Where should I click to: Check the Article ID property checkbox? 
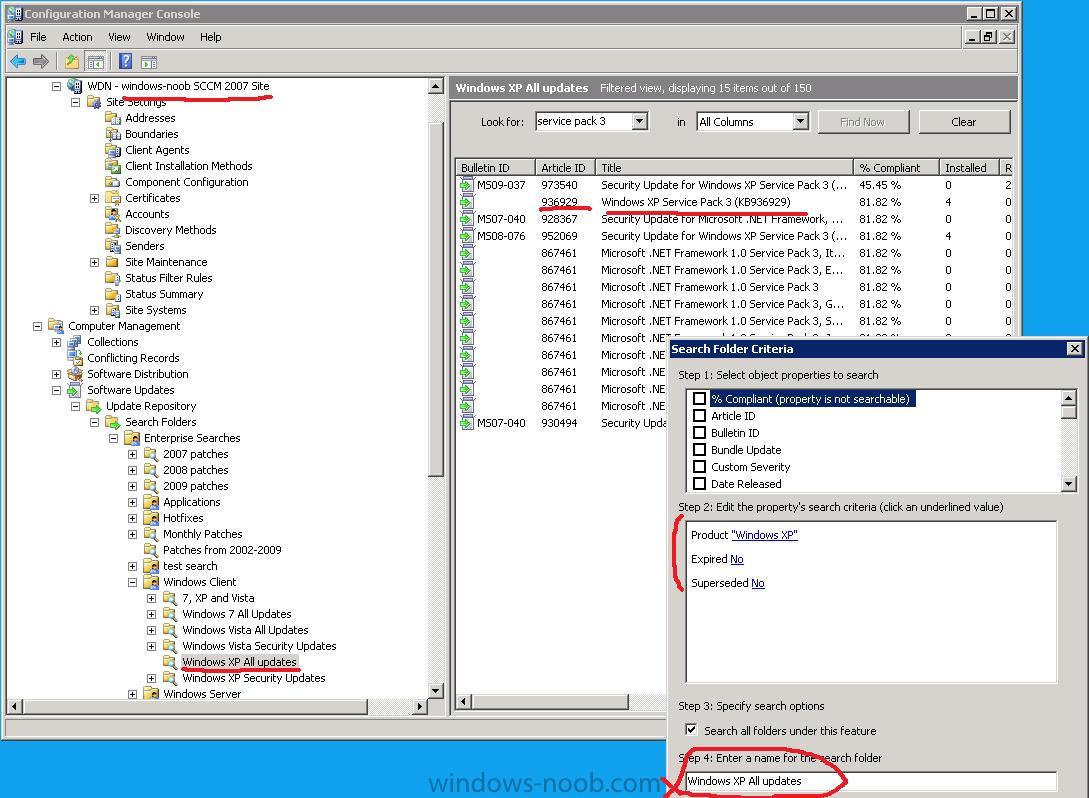pyautogui.click(x=699, y=415)
